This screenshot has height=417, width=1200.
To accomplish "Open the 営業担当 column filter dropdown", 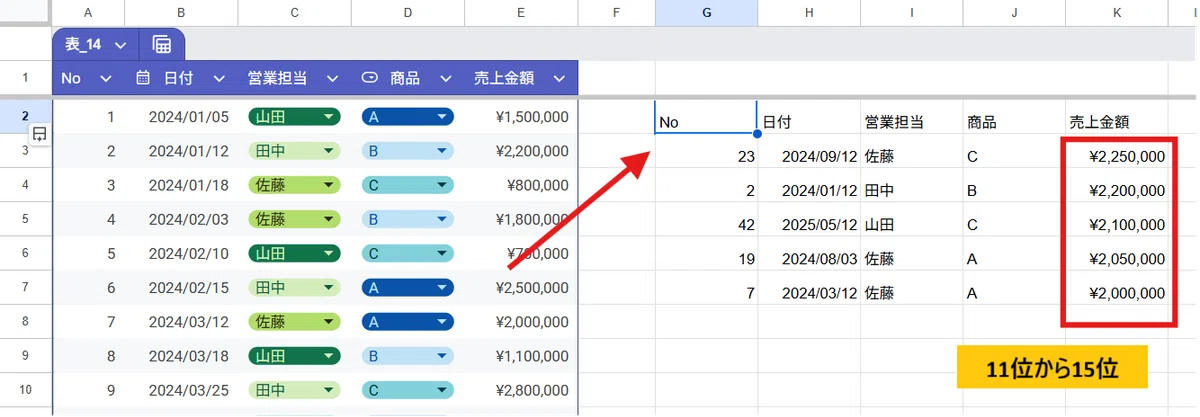I will coord(333,78).
